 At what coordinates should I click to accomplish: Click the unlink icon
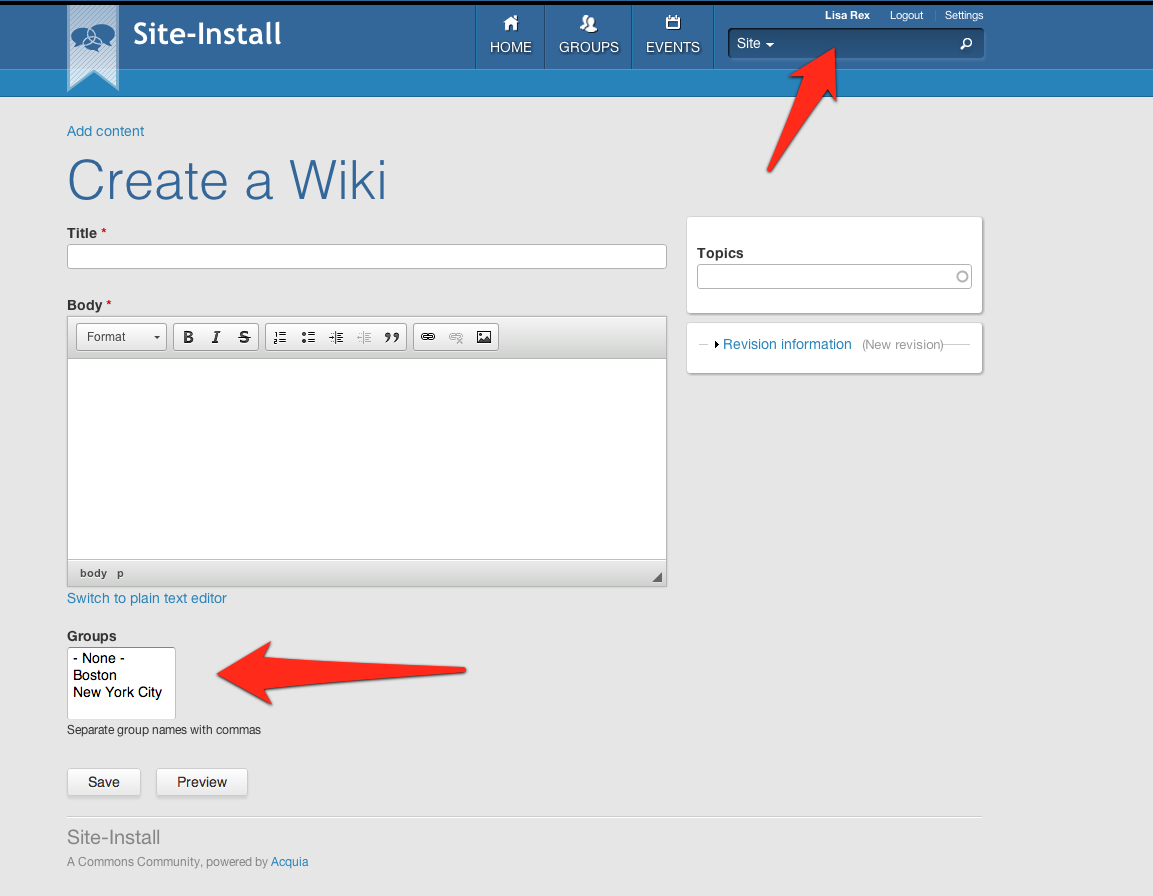456,337
